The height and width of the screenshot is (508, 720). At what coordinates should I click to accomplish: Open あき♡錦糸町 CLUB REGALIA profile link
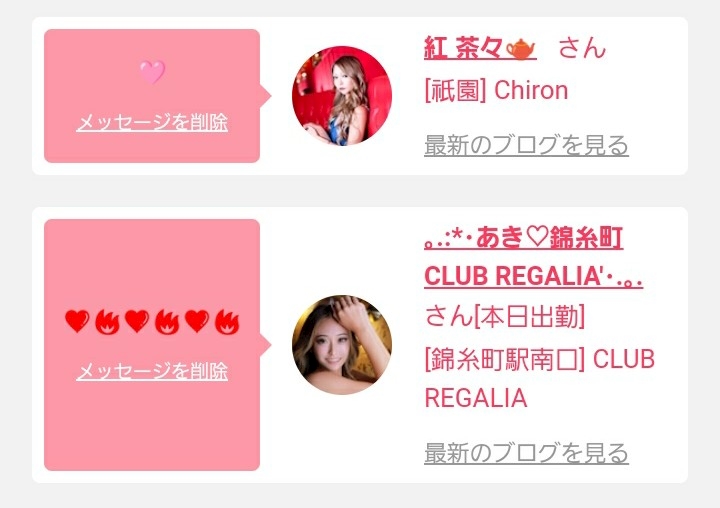533,257
